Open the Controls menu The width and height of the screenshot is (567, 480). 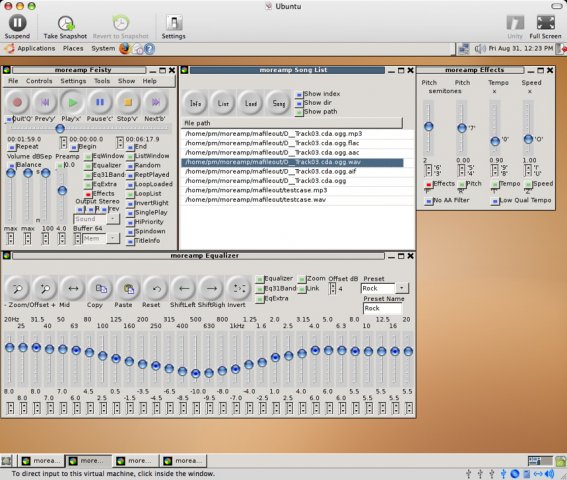[39, 81]
